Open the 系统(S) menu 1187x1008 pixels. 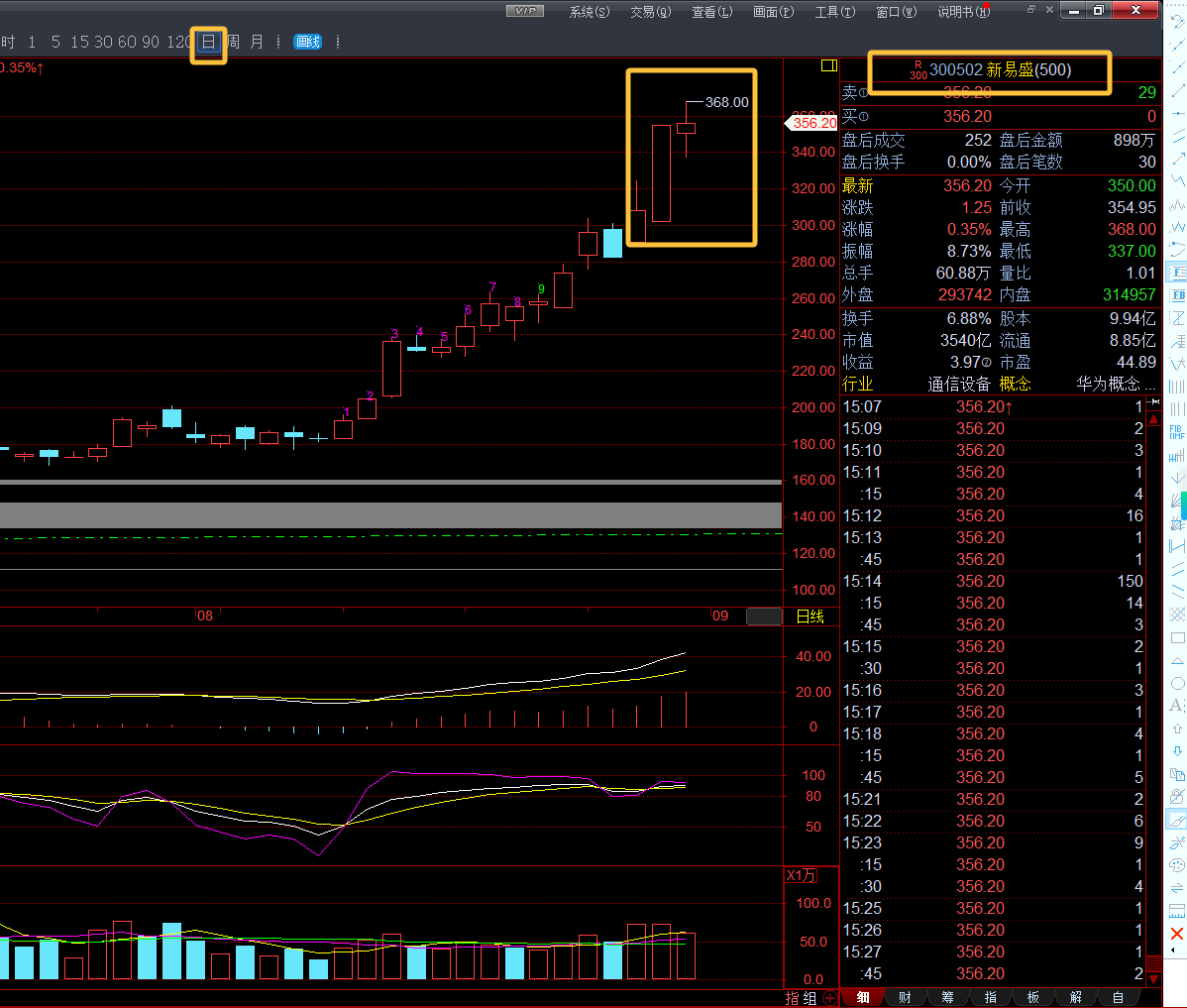click(589, 11)
